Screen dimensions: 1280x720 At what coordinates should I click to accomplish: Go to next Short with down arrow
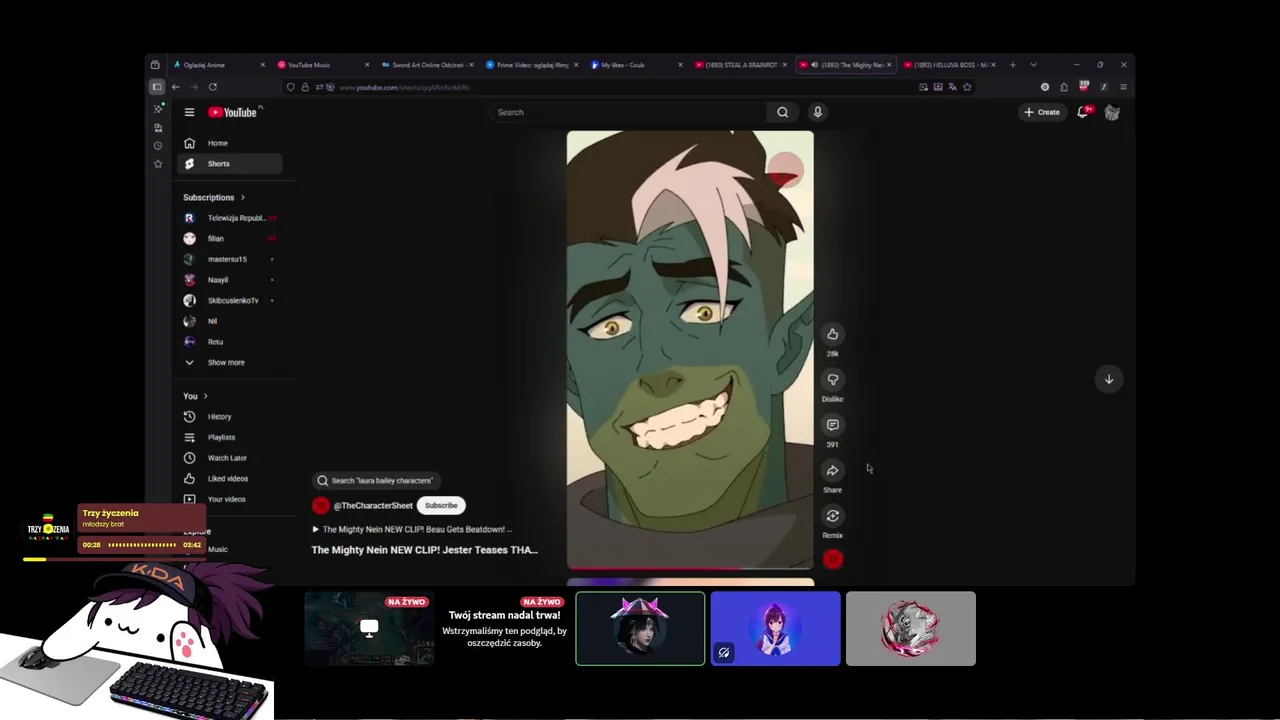tap(1108, 379)
